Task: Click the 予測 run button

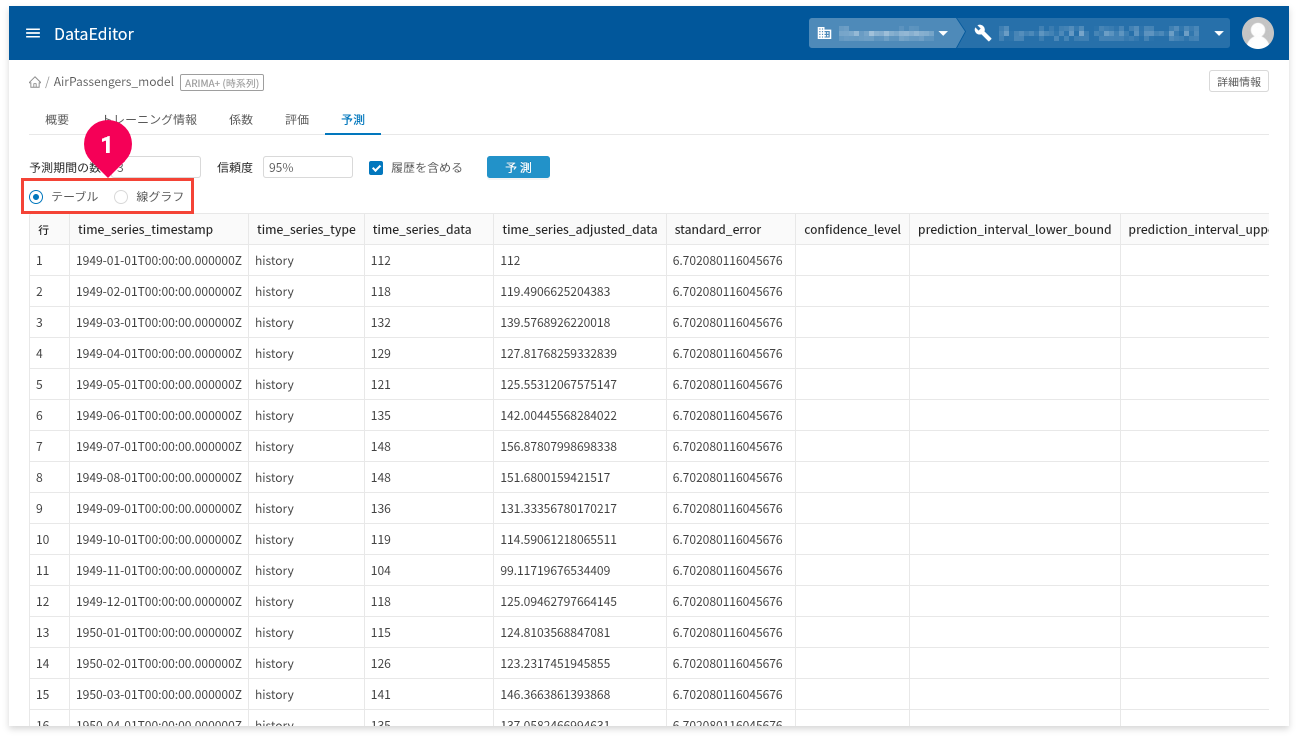Action: pyautogui.click(x=518, y=168)
